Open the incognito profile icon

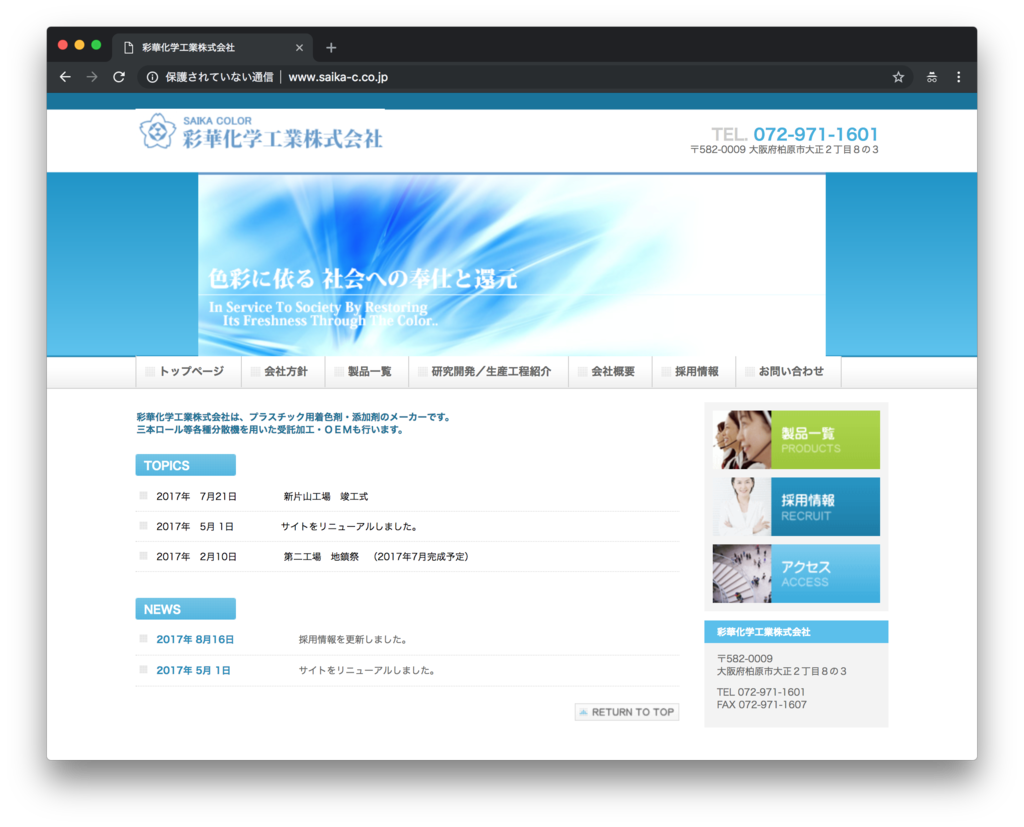pyautogui.click(x=932, y=77)
